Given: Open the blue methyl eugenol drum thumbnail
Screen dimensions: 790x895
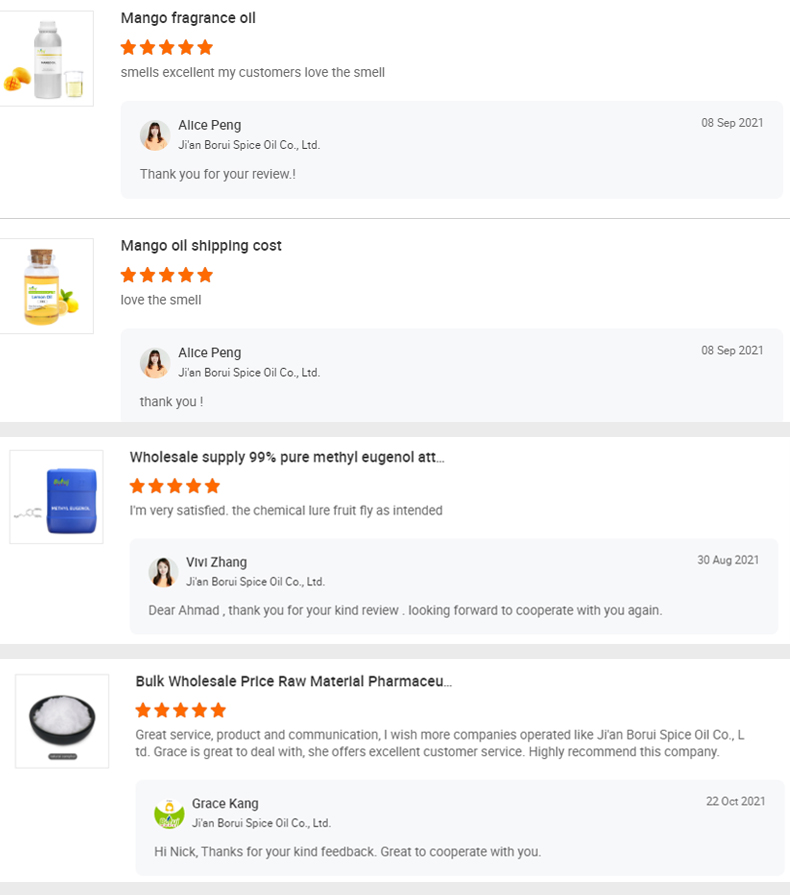Looking at the screenshot, I should (x=57, y=497).
